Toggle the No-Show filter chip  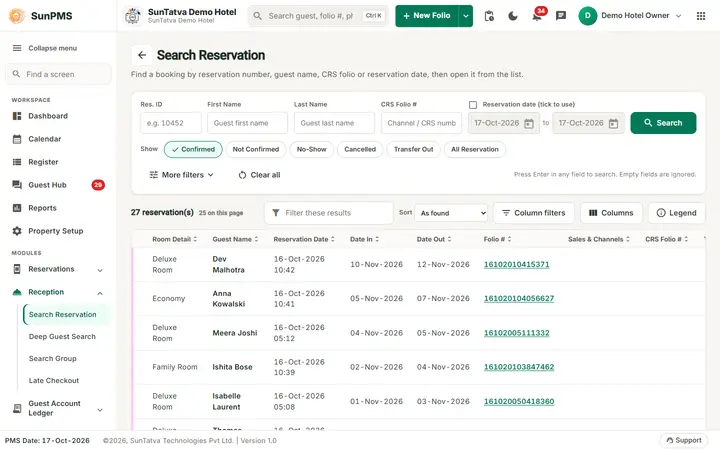point(311,149)
